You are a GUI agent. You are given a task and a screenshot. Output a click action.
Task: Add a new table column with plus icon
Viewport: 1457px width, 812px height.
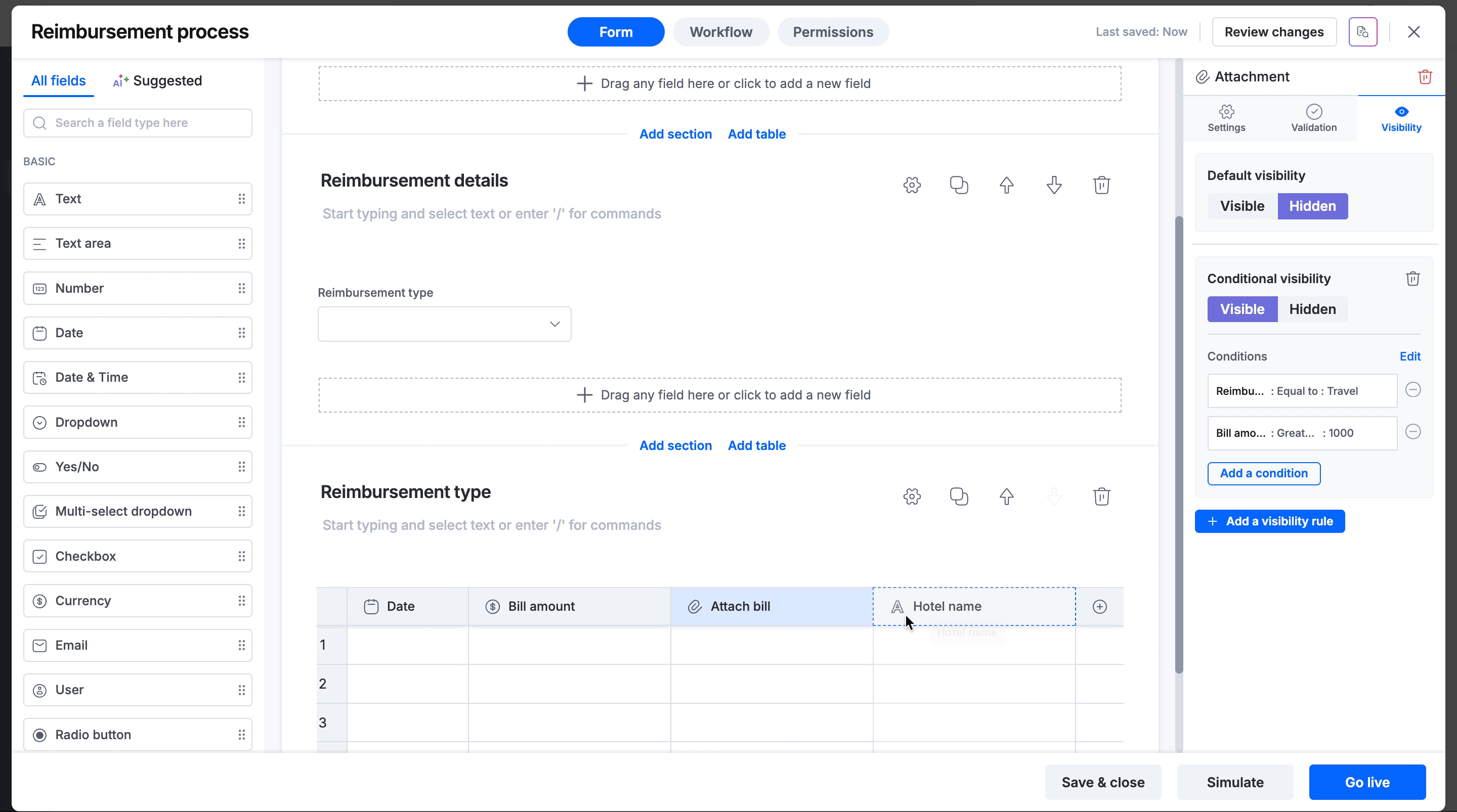1099,607
